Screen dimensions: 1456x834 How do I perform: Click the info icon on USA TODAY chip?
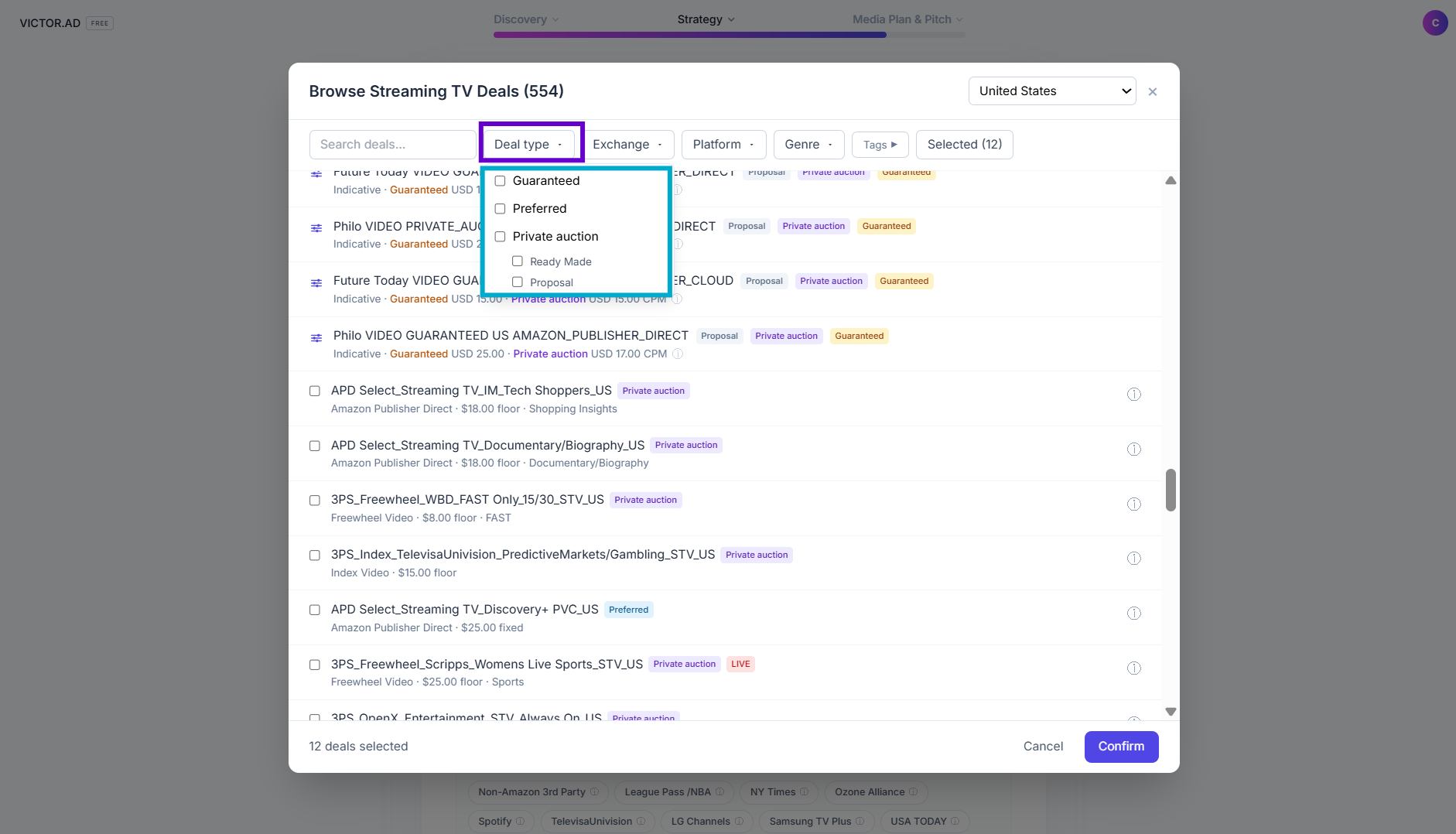pyautogui.click(x=955, y=821)
